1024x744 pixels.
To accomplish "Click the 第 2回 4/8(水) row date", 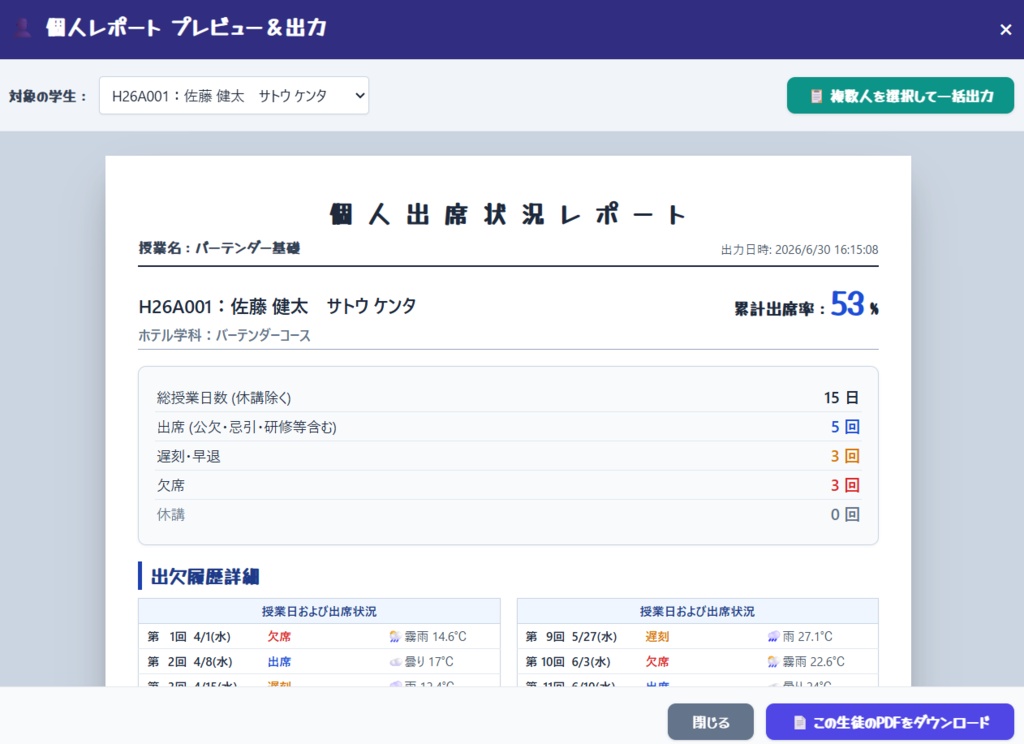I will coord(189,662).
